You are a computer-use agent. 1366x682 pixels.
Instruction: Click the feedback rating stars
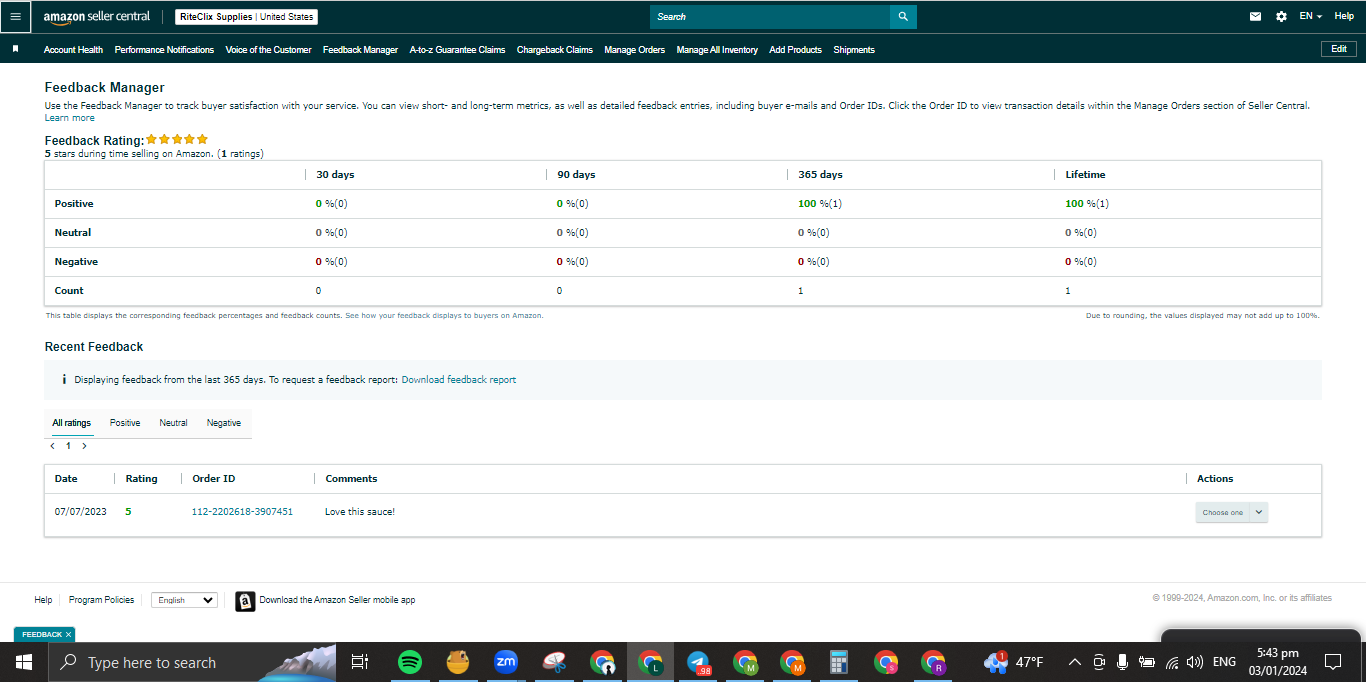point(177,140)
